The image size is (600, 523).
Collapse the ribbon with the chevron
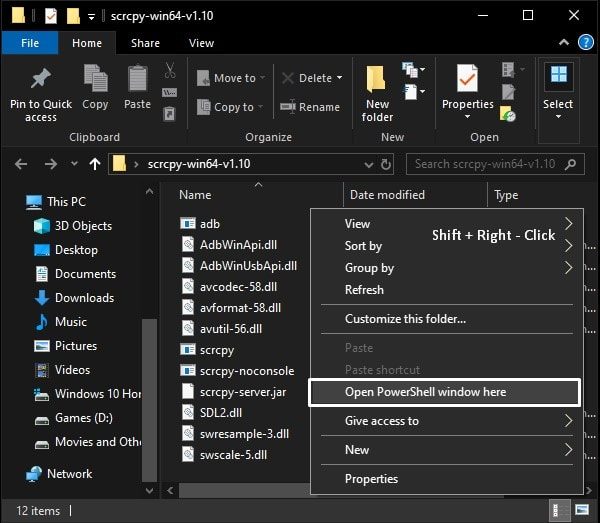click(x=564, y=42)
